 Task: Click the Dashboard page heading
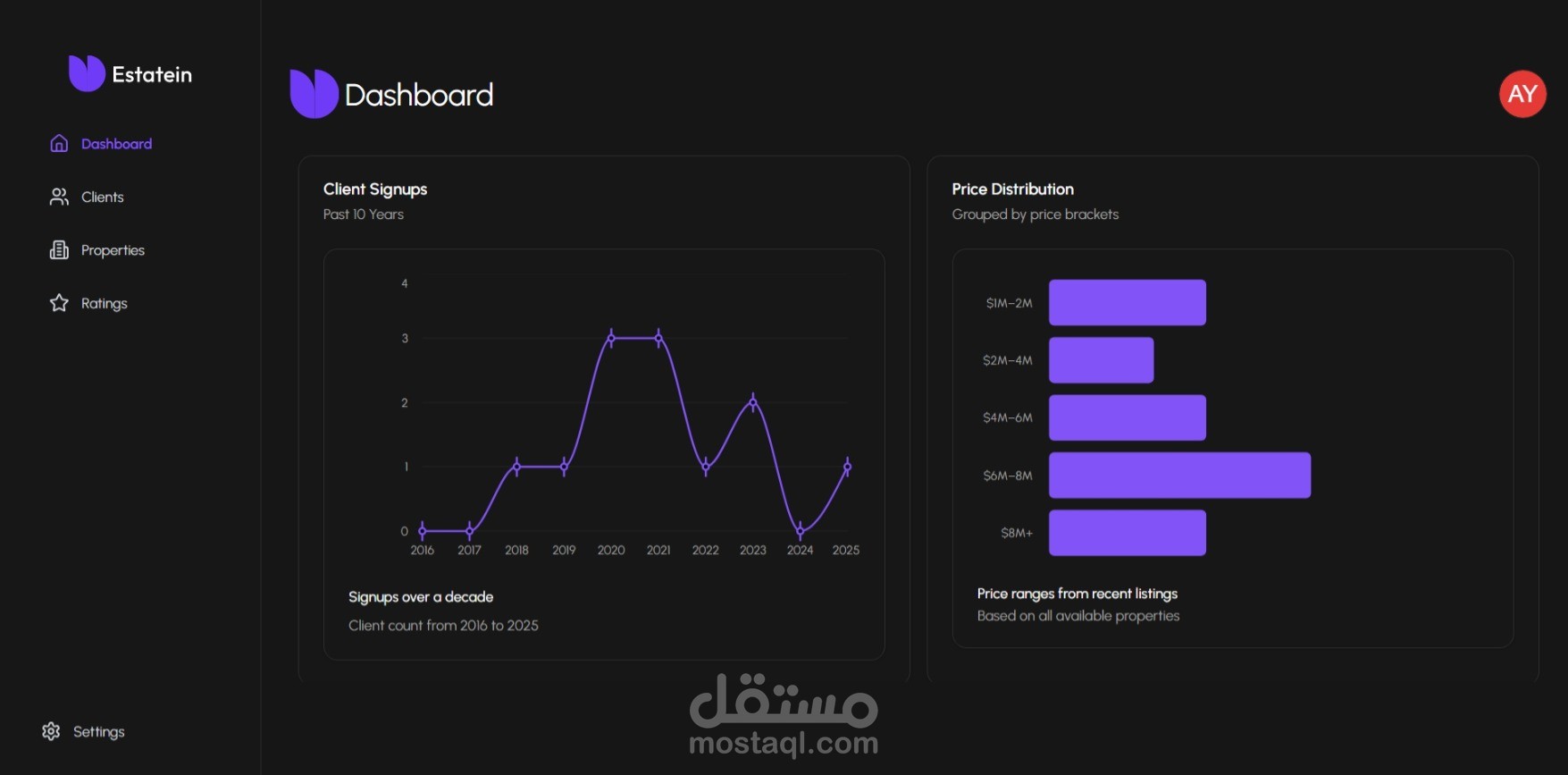(419, 95)
